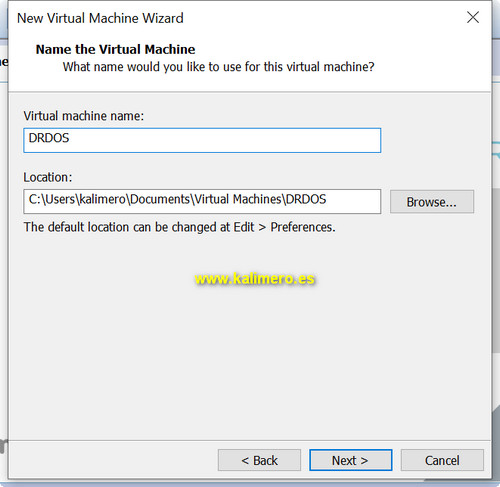This screenshot has height=487, width=500.
Task: Close the New Virtual Machine Wizard dialog
Action: pyautogui.click(x=473, y=17)
